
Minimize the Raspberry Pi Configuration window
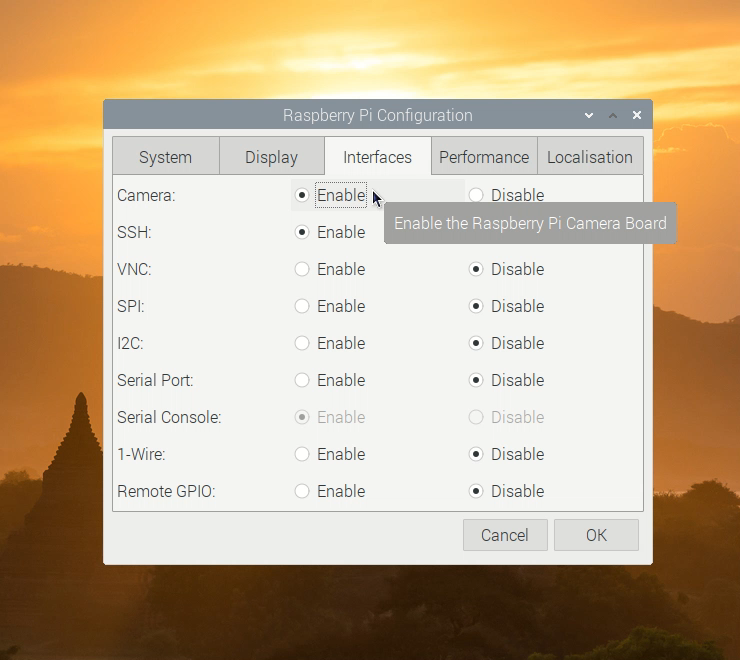click(589, 115)
